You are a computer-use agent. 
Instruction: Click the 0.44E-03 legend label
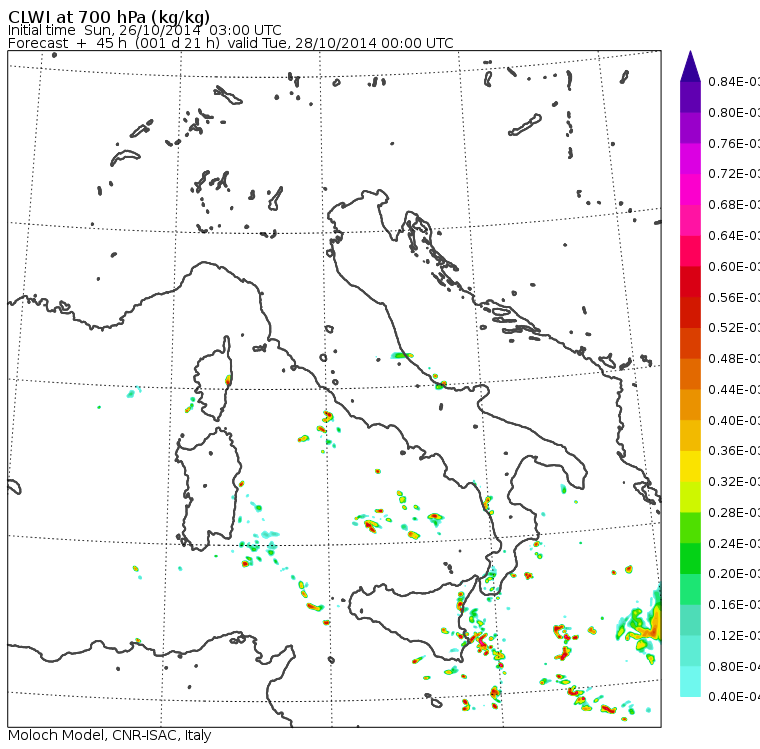pyautogui.click(x=734, y=390)
